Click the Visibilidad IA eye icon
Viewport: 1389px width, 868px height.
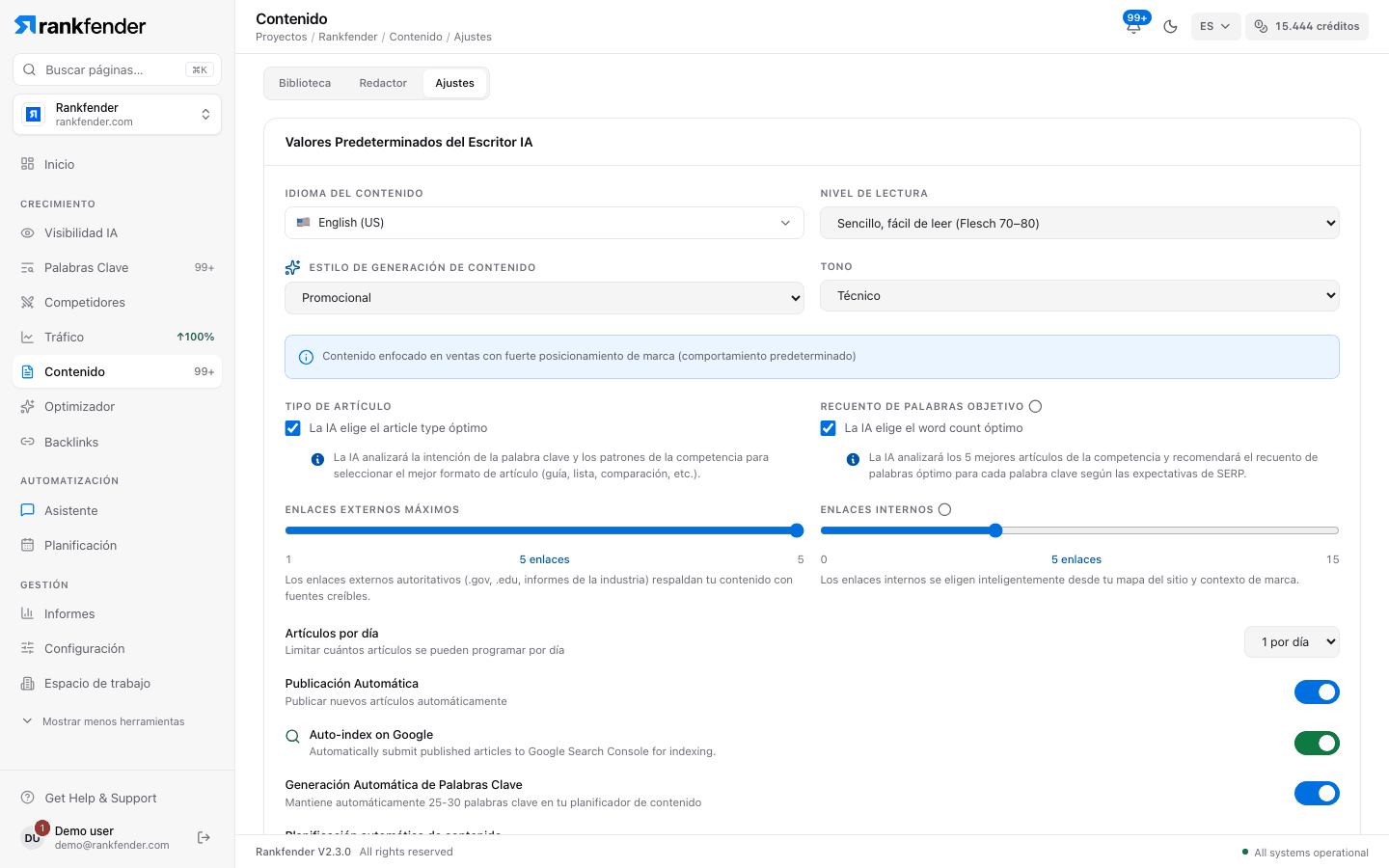tap(27, 232)
